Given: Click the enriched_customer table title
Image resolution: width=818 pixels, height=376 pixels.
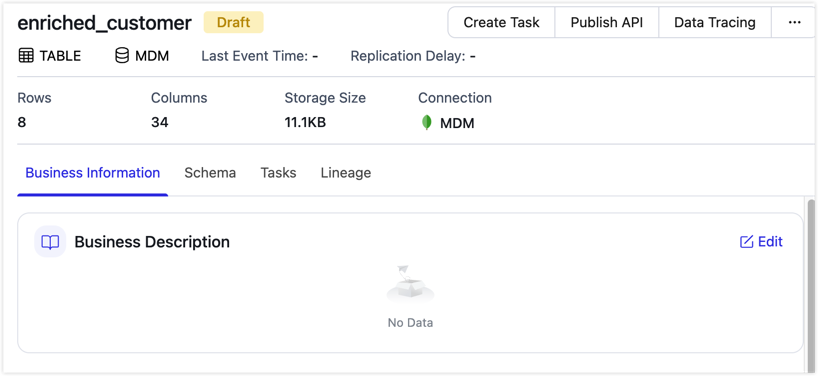Looking at the screenshot, I should click(x=105, y=23).
